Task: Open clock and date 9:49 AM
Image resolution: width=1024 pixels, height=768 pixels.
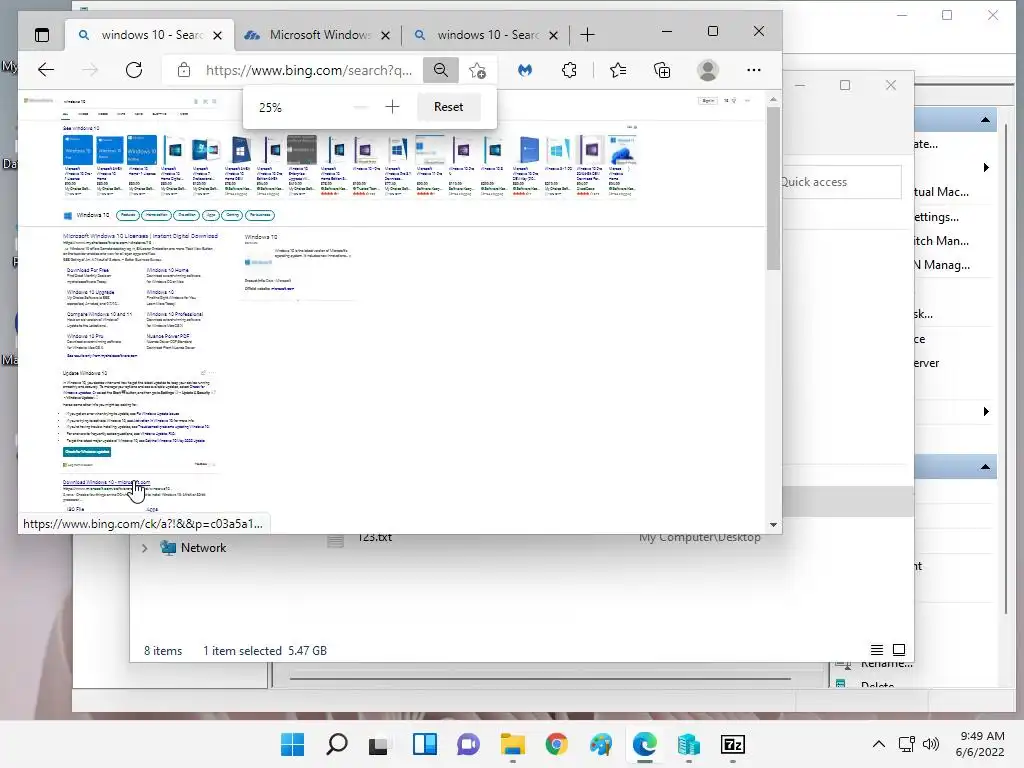Action: point(980,744)
